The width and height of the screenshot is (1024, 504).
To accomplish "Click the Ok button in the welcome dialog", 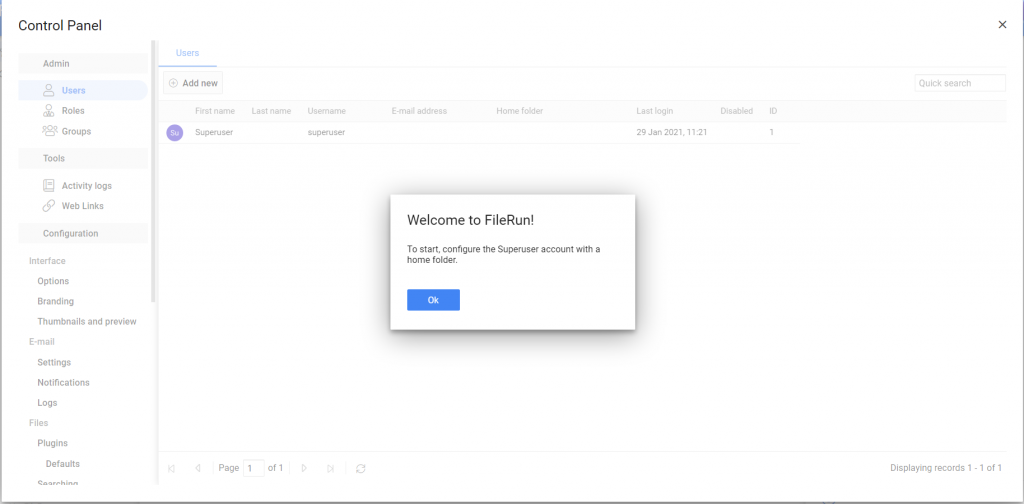I will pos(433,300).
